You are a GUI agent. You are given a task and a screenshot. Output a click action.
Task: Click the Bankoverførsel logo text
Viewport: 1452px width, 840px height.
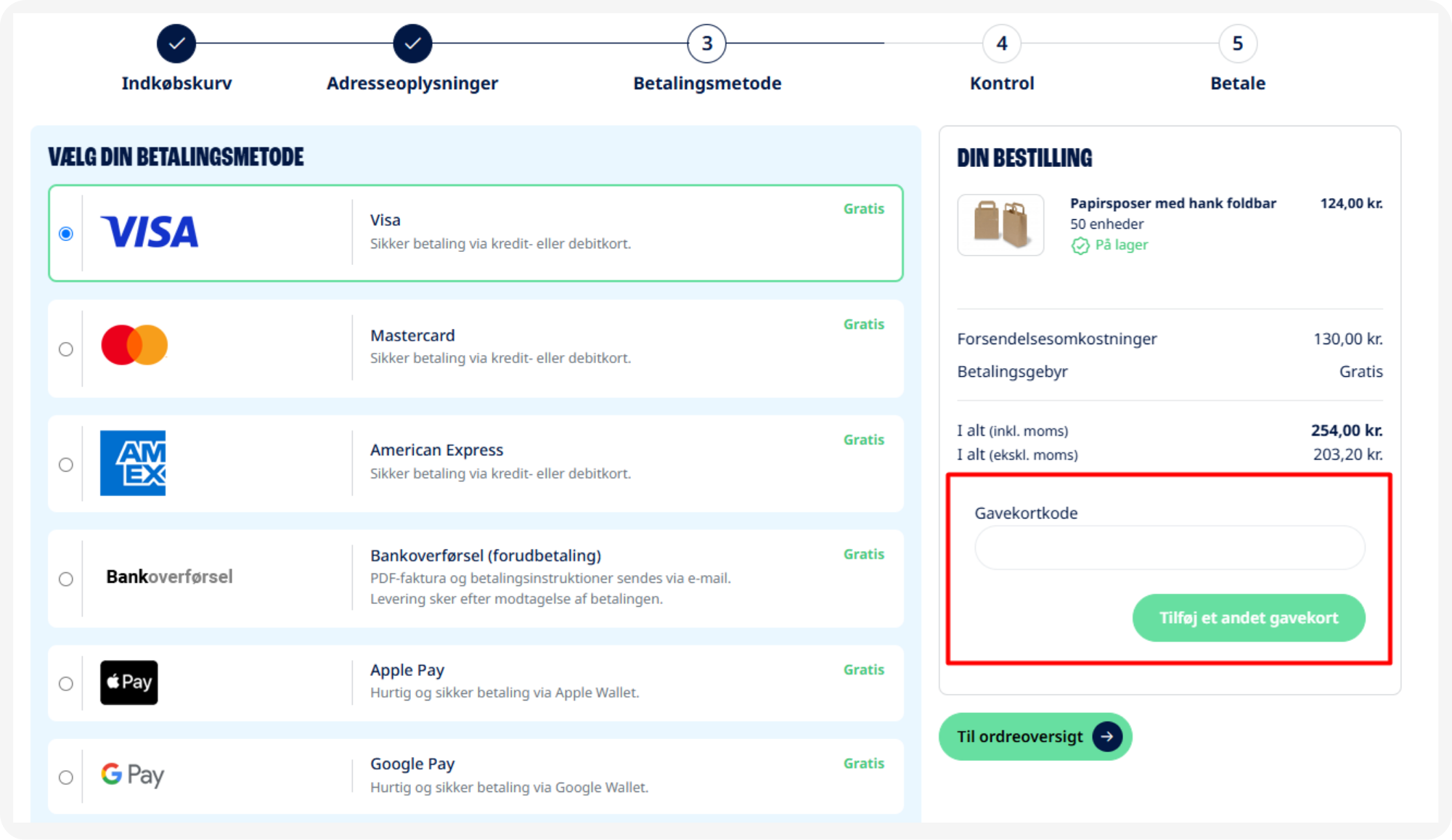(x=169, y=576)
